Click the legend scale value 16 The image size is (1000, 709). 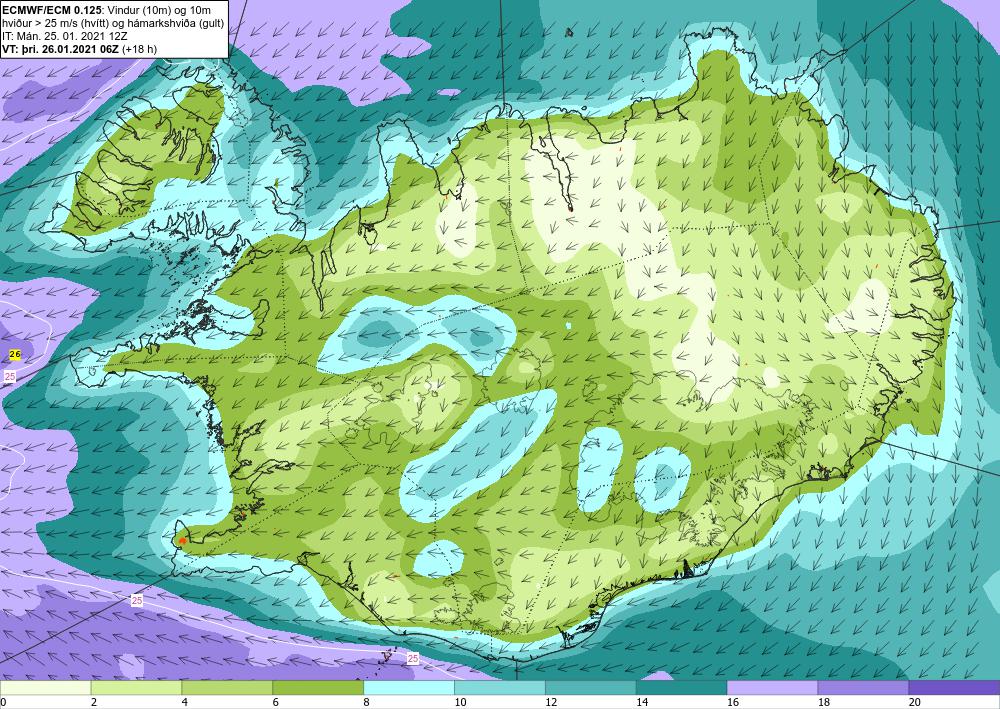click(x=733, y=703)
